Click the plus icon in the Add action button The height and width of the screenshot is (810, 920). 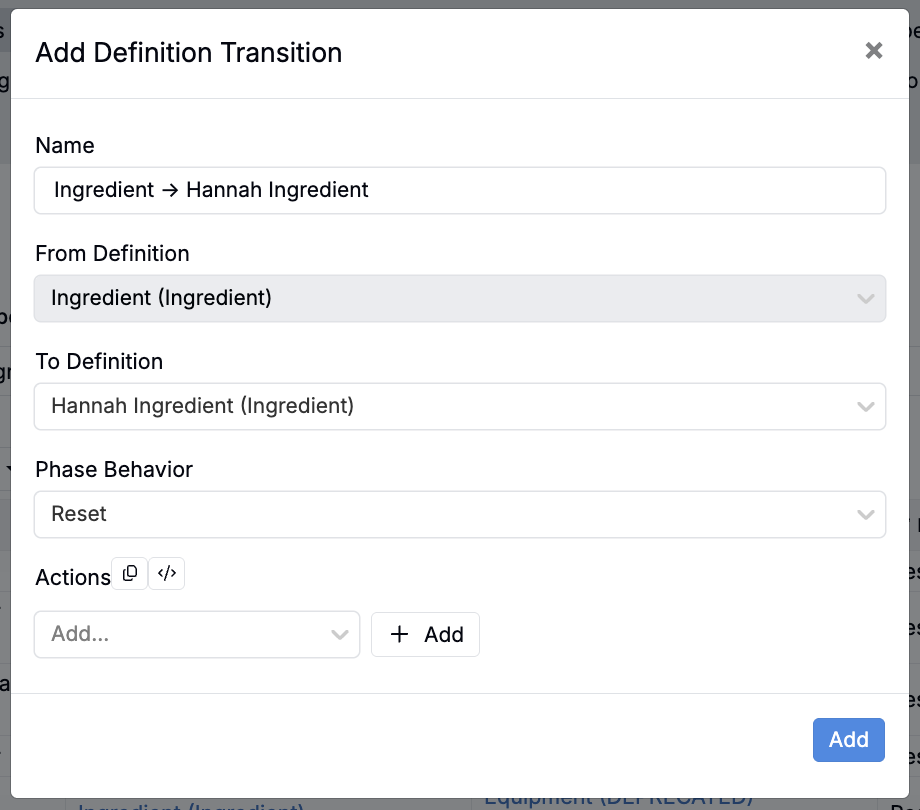[400, 635]
